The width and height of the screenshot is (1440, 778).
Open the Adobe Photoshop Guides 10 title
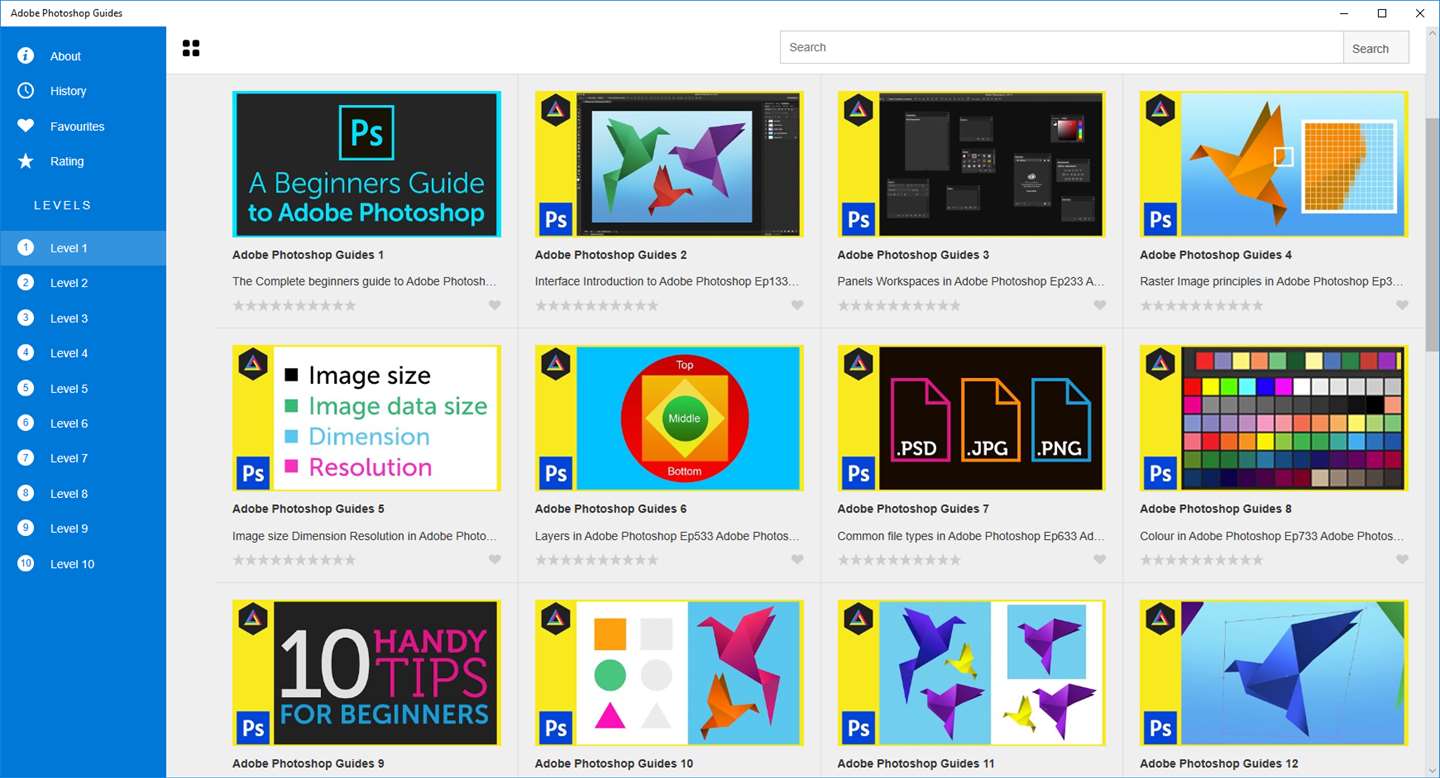(x=614, y=764)
